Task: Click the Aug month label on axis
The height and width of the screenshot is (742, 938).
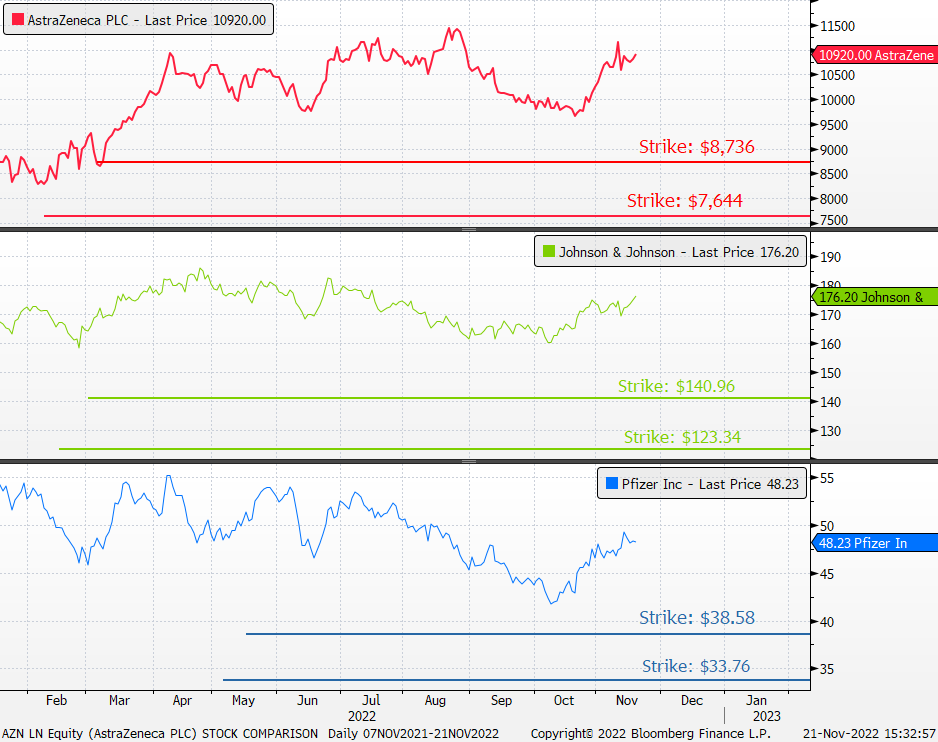Action: pos(435,700)
